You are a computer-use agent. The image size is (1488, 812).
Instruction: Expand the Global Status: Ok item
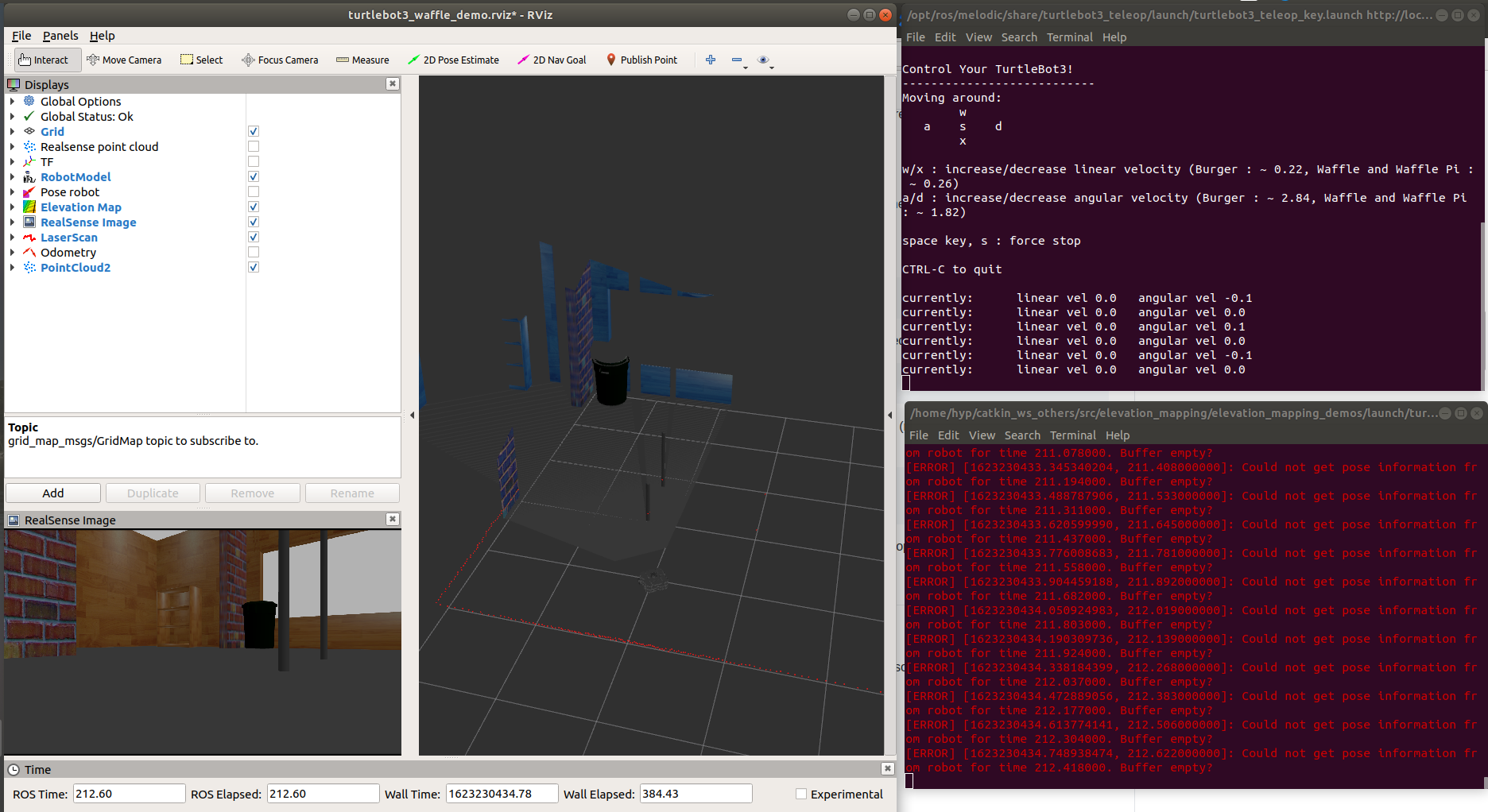pos(12,116)
